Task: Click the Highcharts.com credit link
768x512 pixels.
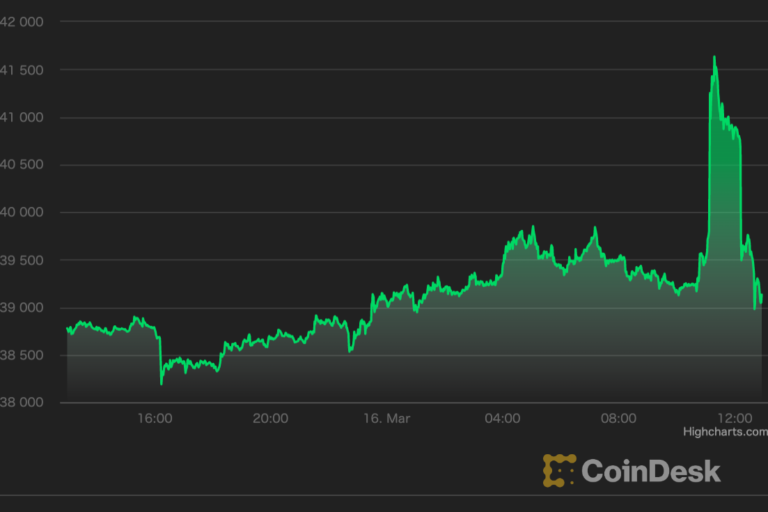Action: point(725,432)
